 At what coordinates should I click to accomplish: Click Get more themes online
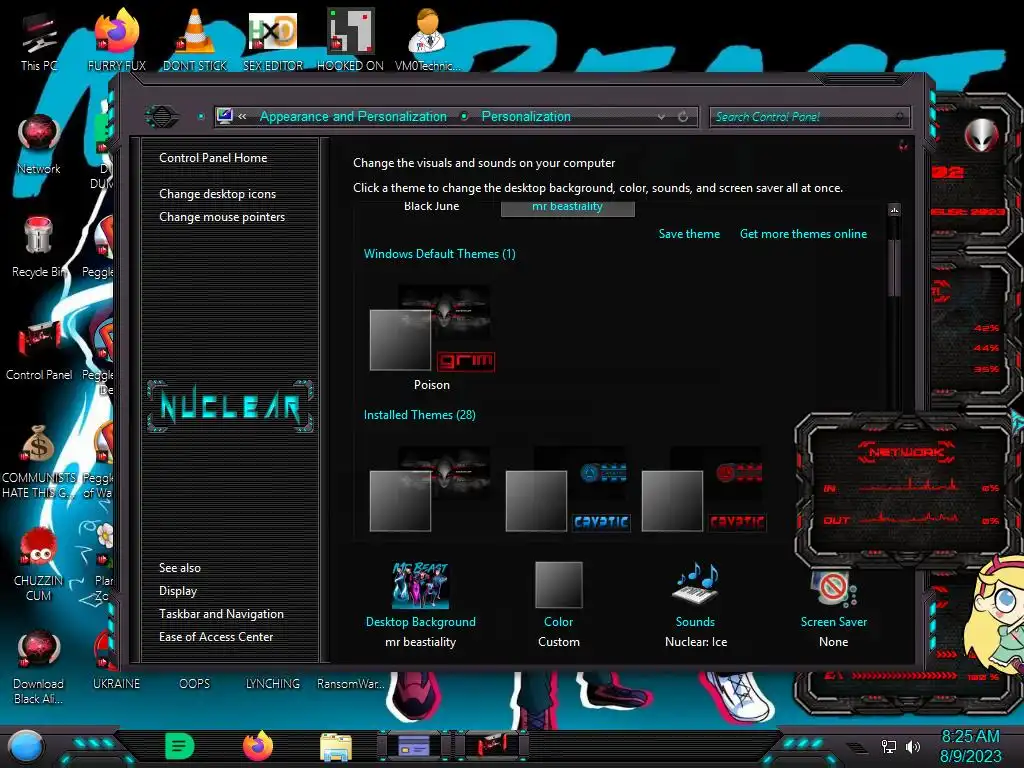(x=803, y=234)
